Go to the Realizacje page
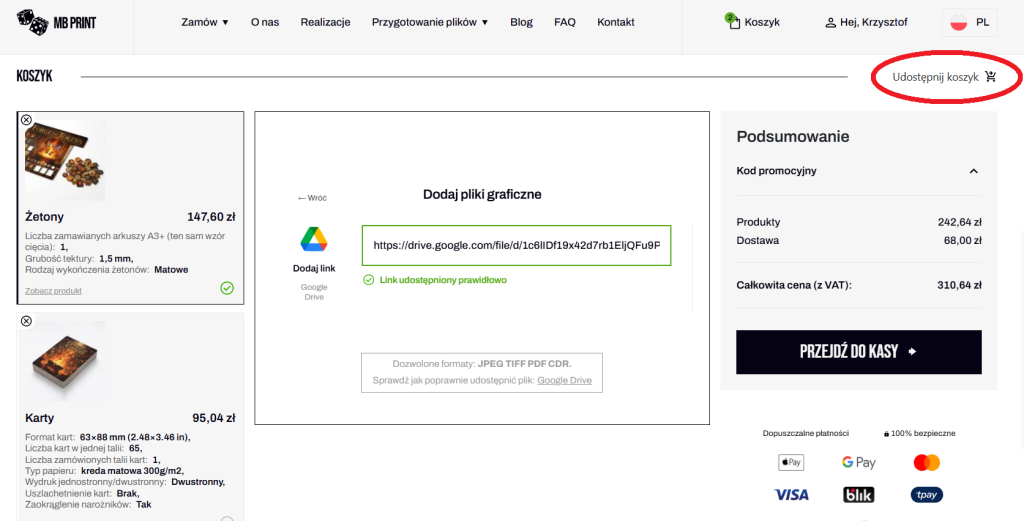Screen dimensions: 1024x521 coord(325,22)
